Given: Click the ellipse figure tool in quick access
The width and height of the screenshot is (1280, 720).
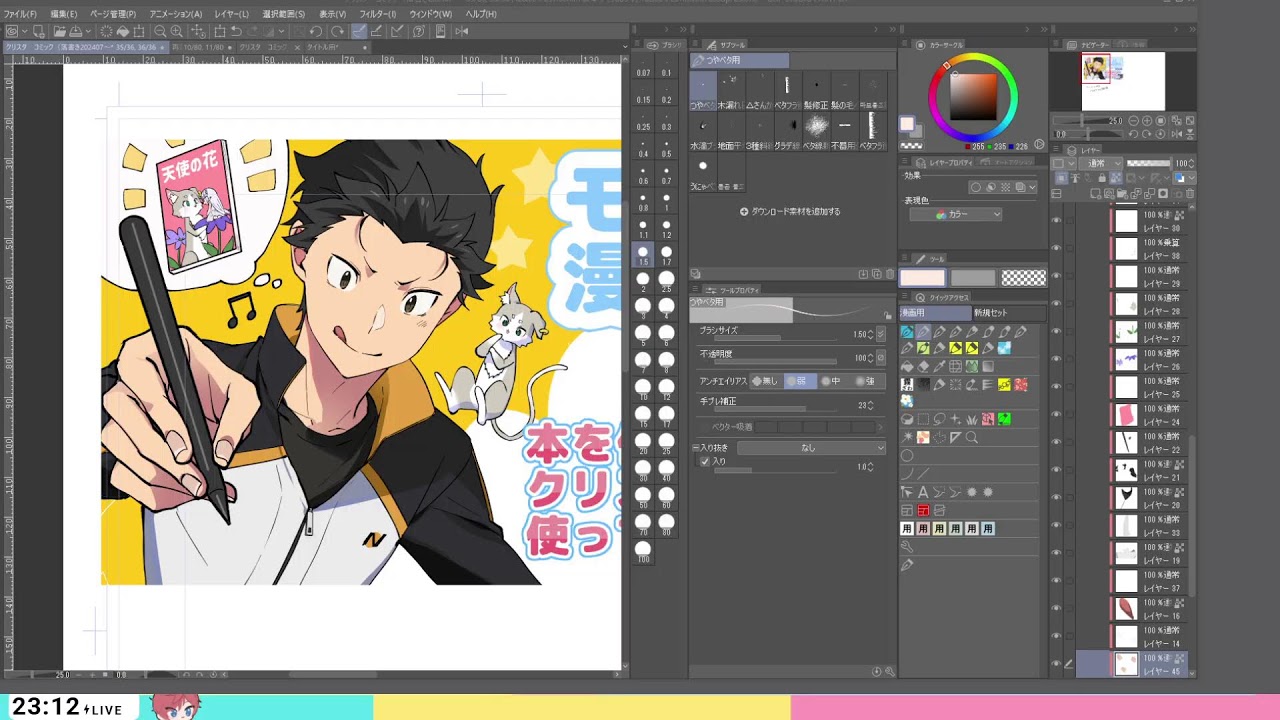Looking at the screenshot, I should (907, 455).
